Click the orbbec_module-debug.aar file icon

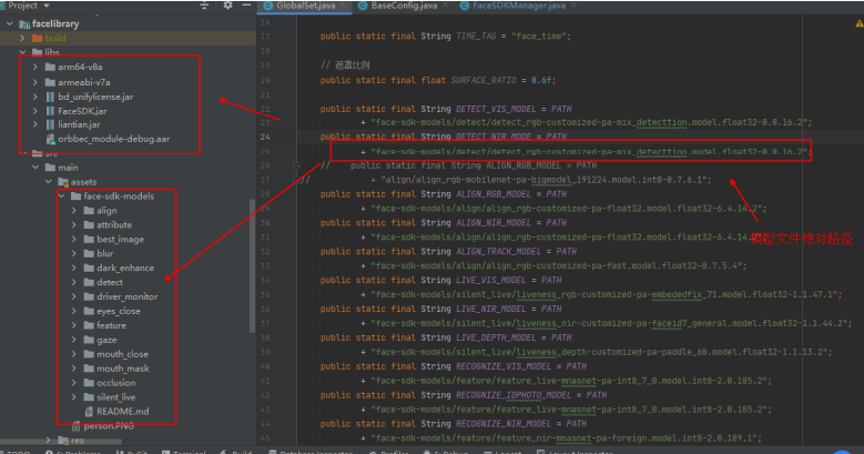click(x=50, y=139)
